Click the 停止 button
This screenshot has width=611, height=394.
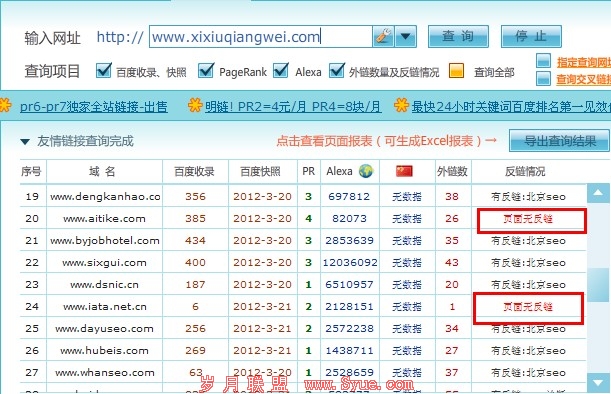[x=531, y=37]
